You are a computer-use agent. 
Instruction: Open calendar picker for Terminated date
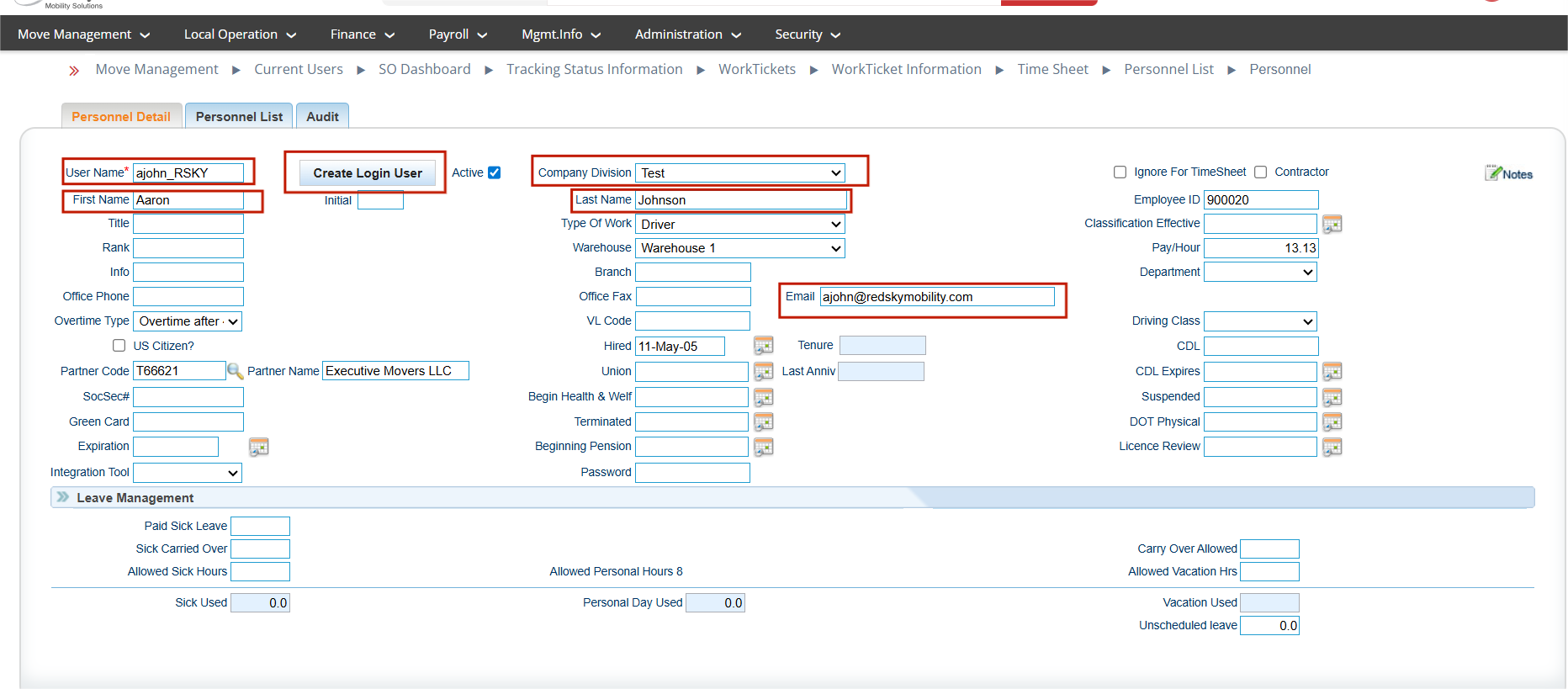[x=763, y=421]
